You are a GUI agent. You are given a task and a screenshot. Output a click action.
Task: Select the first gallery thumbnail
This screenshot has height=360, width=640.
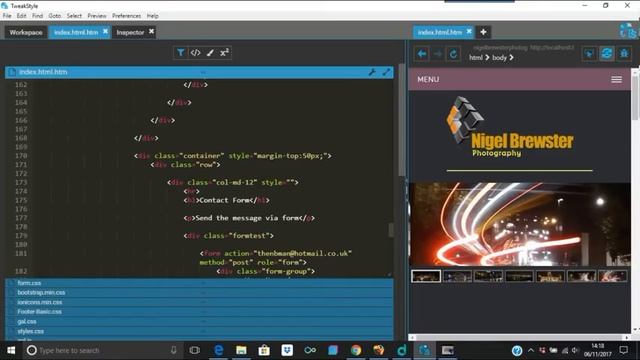click(x=426, y=276)
